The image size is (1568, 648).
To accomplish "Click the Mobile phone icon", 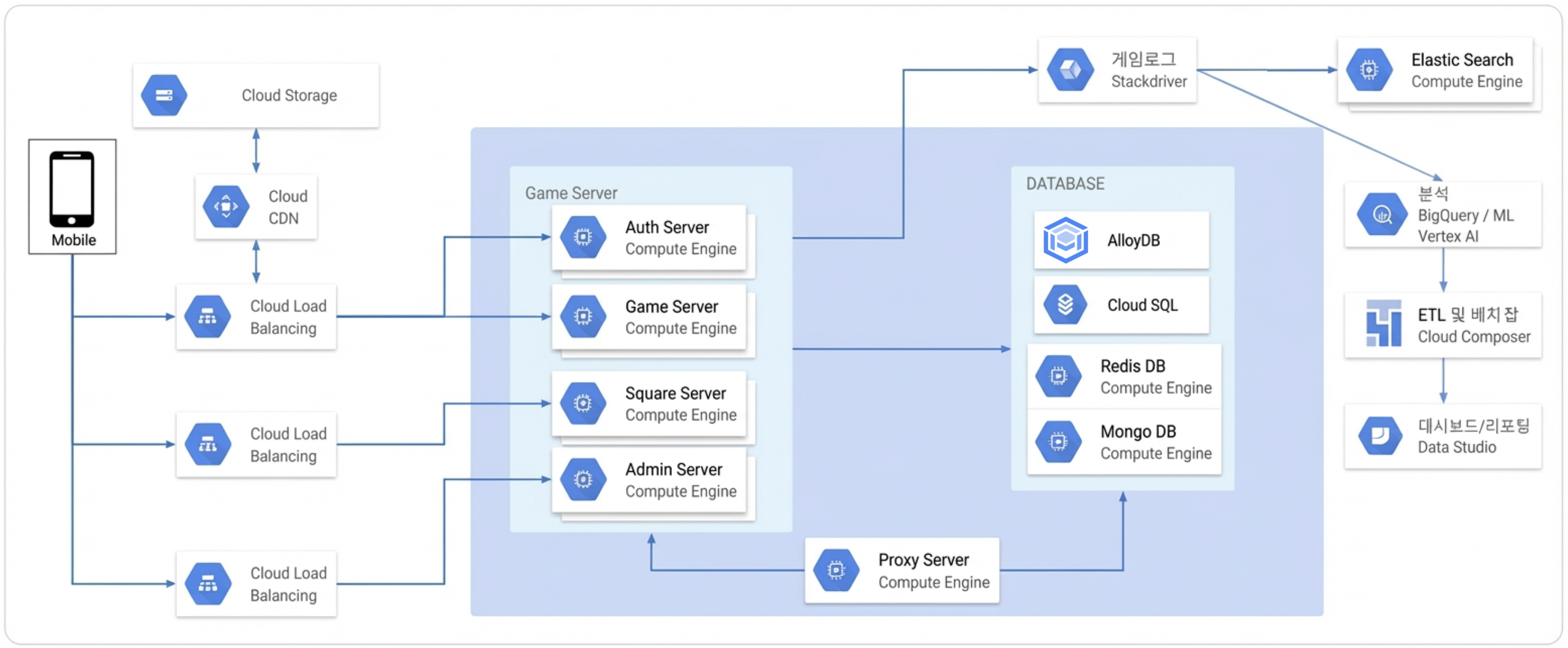I will [72, 189].
